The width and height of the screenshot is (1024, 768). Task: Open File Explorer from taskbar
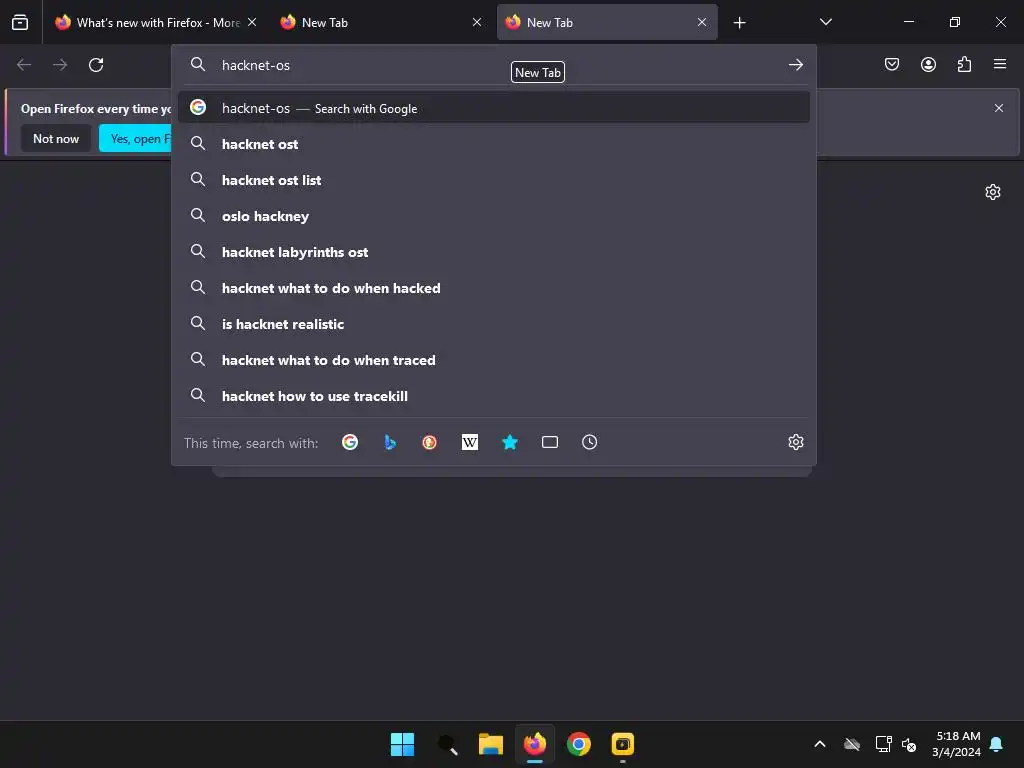[x=490, y=744]
